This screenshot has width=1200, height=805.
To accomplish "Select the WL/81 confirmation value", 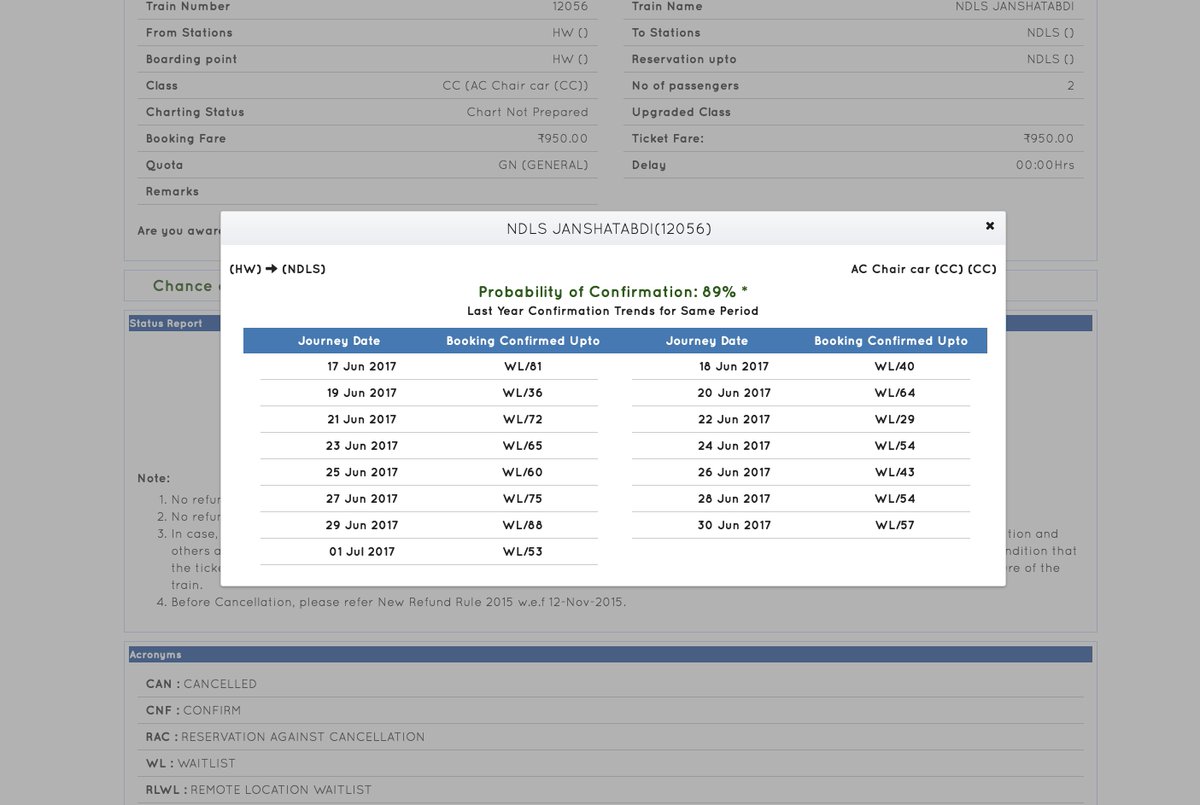I will pyautogui.click(x=523, y=366).
